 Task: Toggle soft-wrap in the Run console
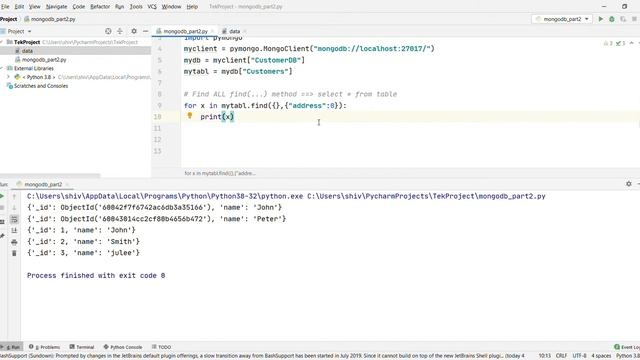[14, 220]
